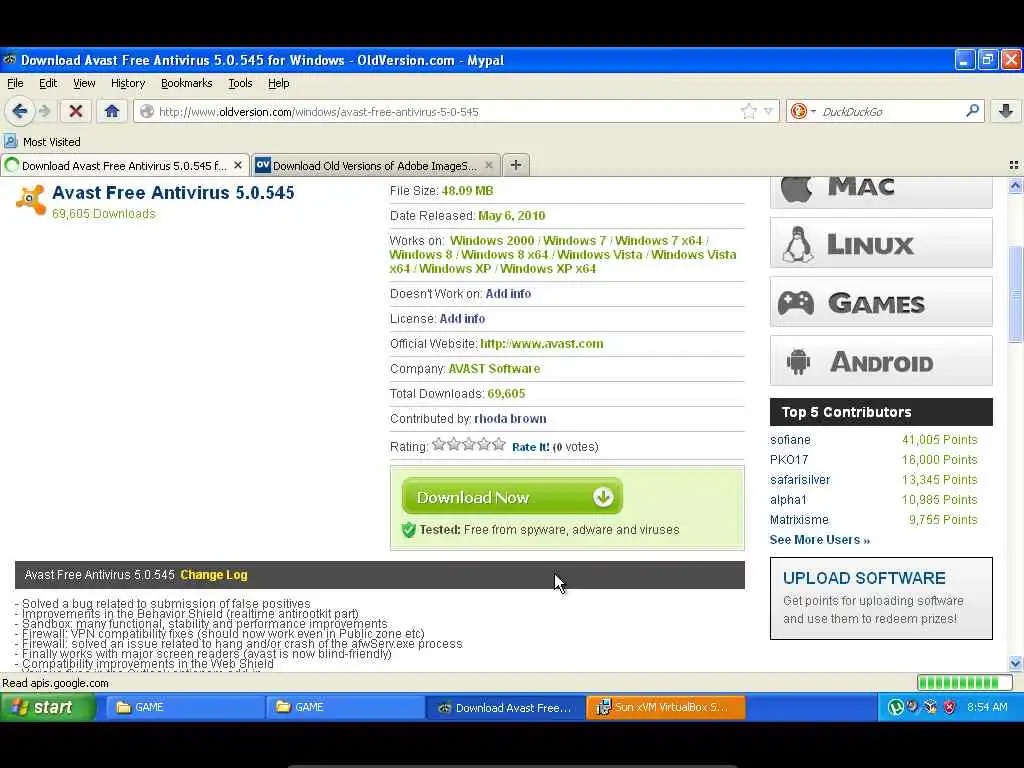Open the Bookmarks menu

[187, 83]
